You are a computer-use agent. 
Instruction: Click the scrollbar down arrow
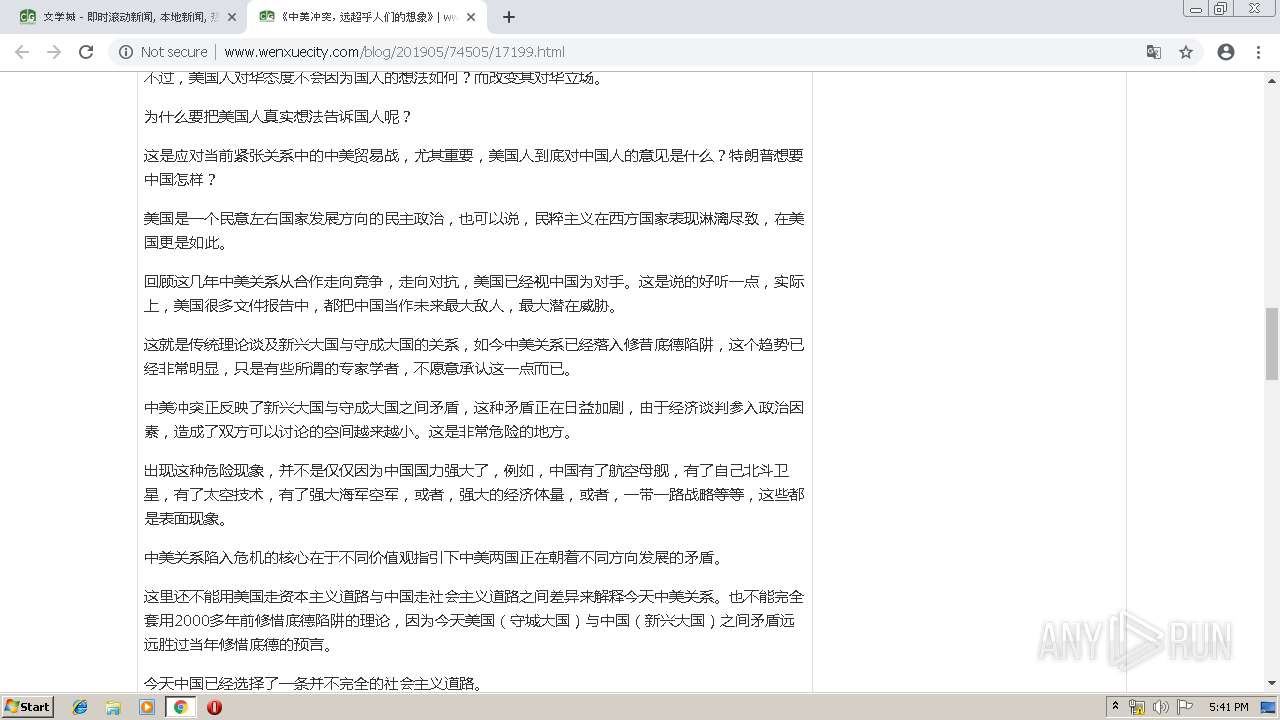coord(1271,683)
